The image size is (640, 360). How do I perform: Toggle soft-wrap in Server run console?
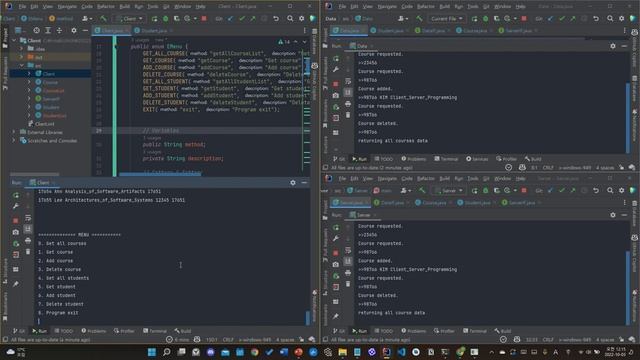348,250
